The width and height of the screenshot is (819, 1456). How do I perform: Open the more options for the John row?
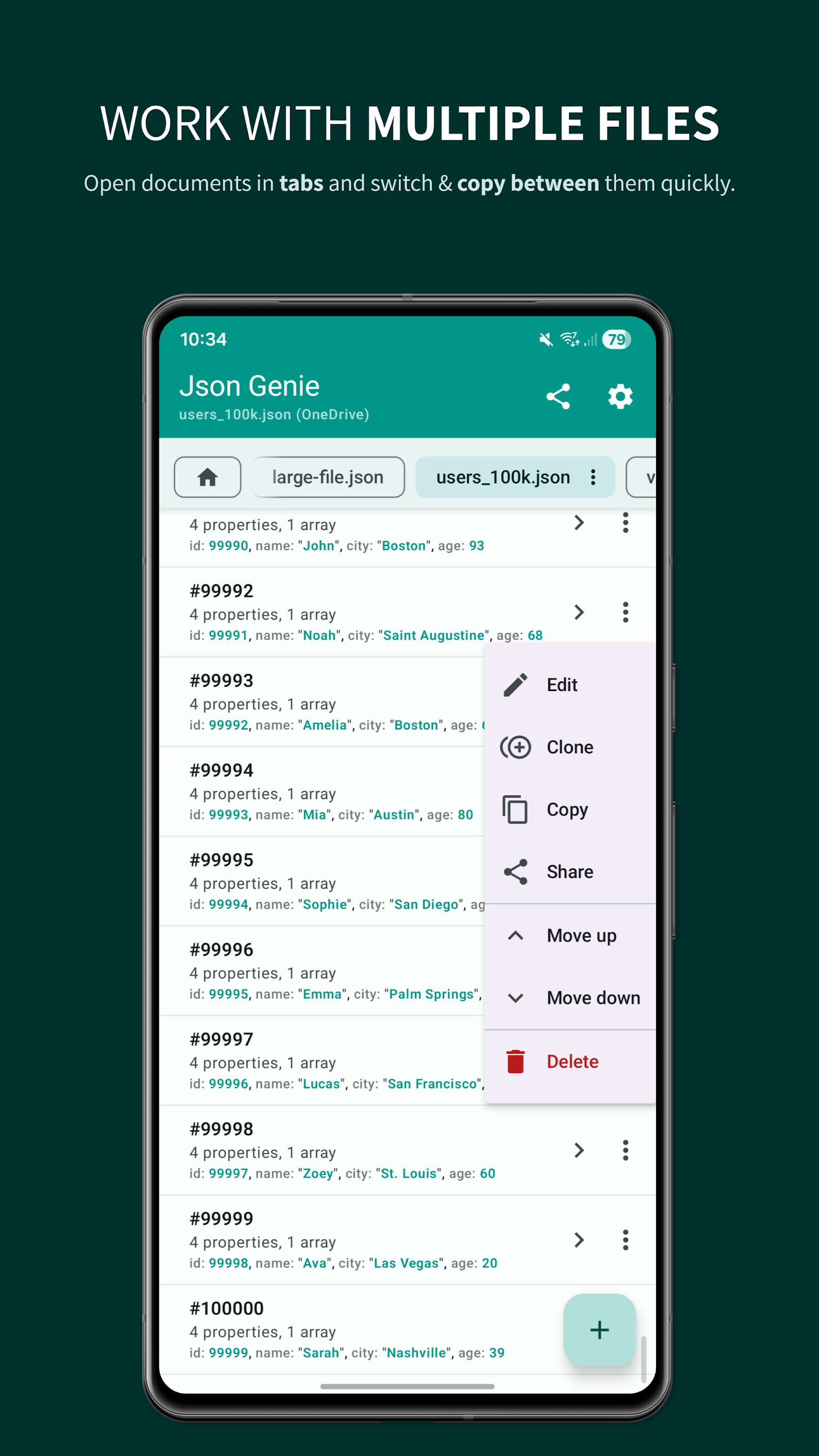625,523
